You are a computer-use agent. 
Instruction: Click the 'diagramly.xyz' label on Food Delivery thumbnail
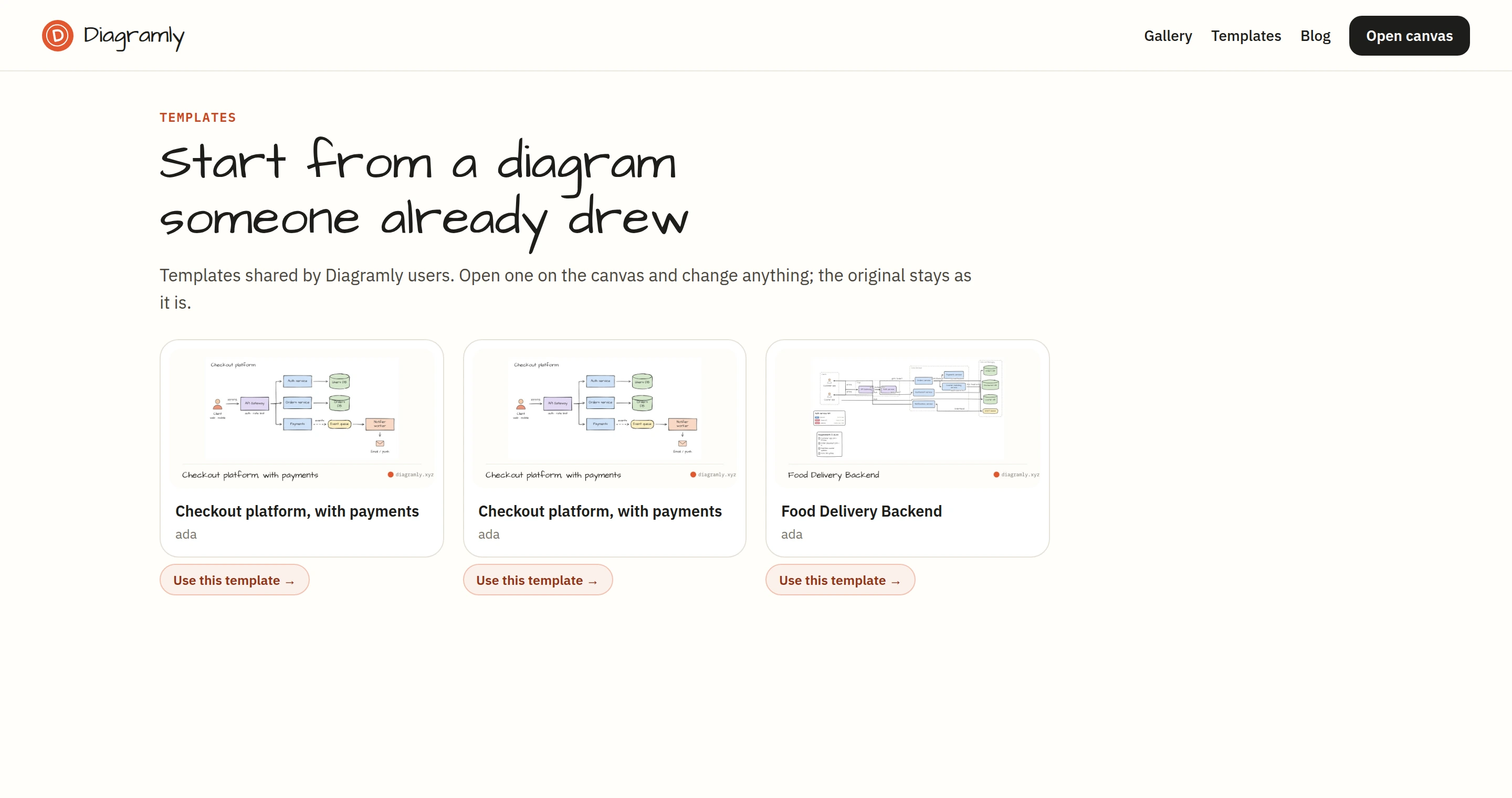point(1020,475)
